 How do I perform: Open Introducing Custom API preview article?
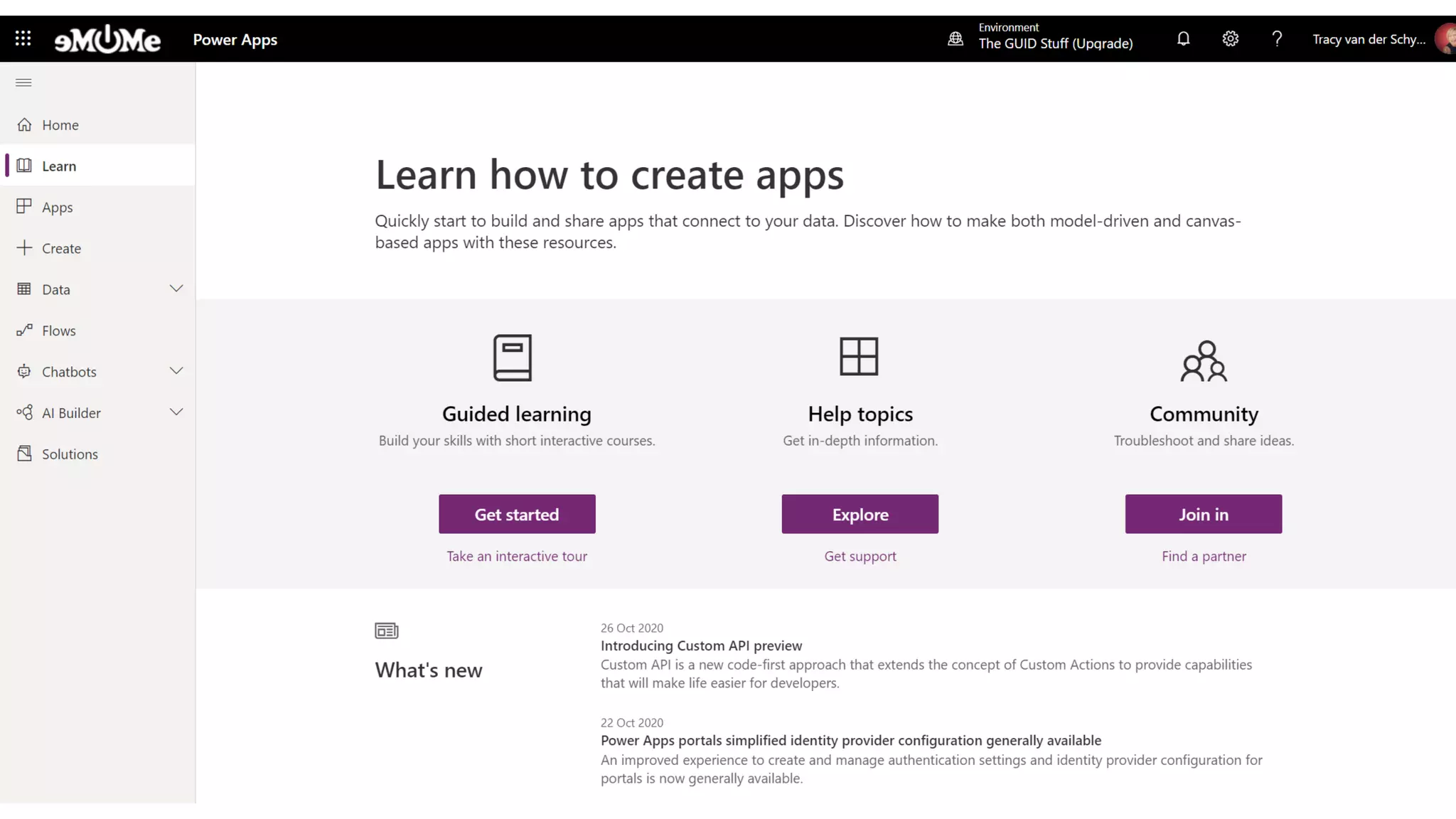701,646
